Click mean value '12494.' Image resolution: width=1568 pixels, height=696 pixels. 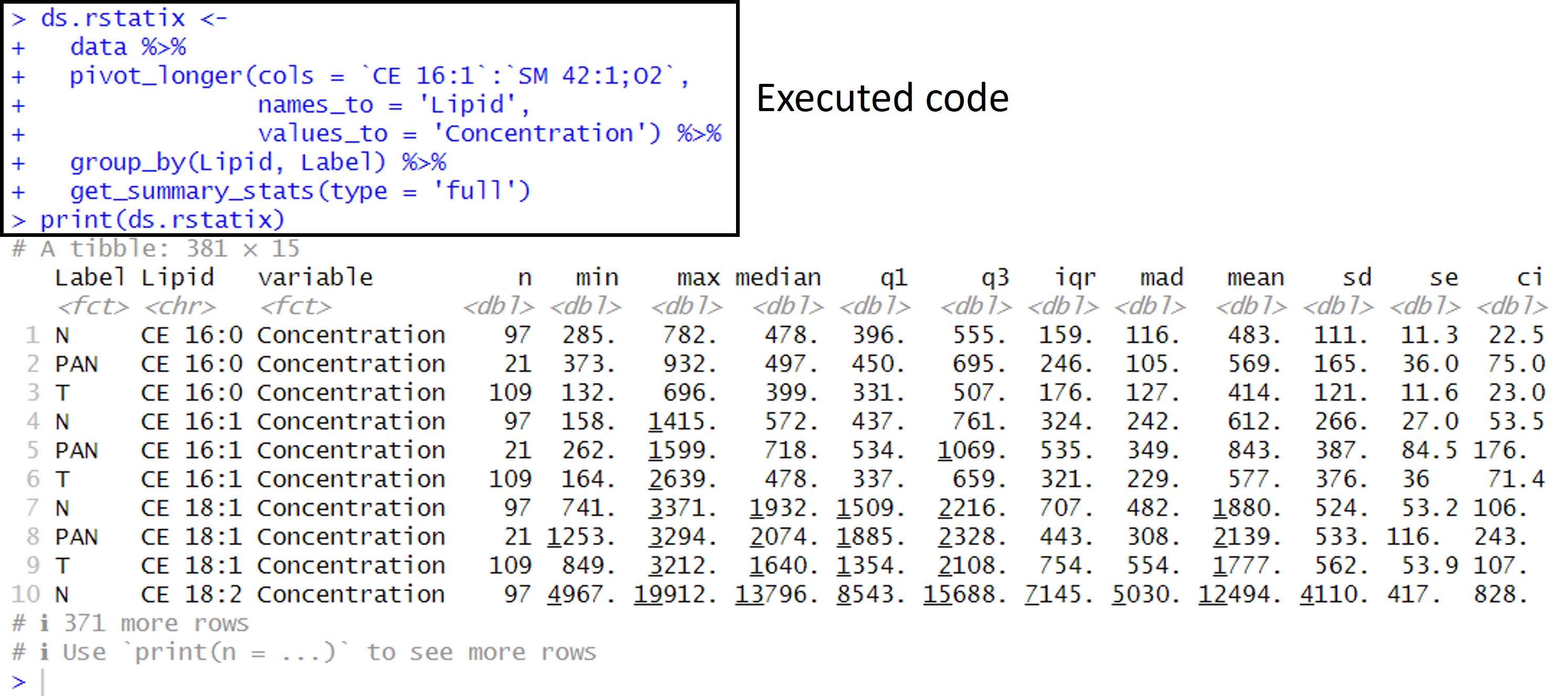(1240, 594)
